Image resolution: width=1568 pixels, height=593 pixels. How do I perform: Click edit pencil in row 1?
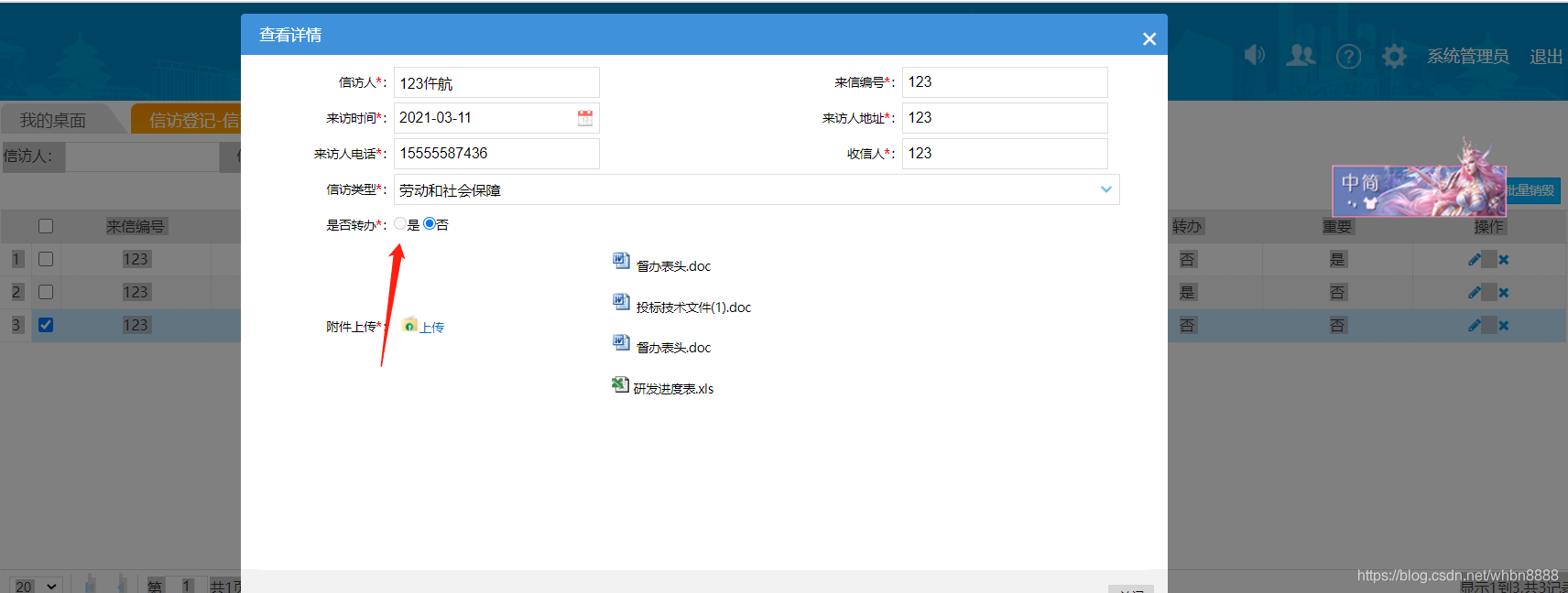click(x=1475, y=260)
